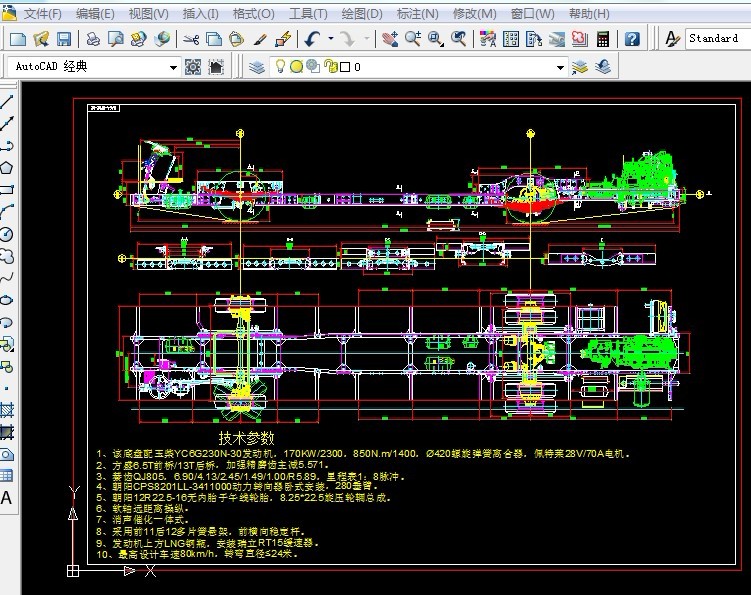Open the 文件(F) menu
The image size is (751, 595).
pyautogui.click(x=42, y=14)
